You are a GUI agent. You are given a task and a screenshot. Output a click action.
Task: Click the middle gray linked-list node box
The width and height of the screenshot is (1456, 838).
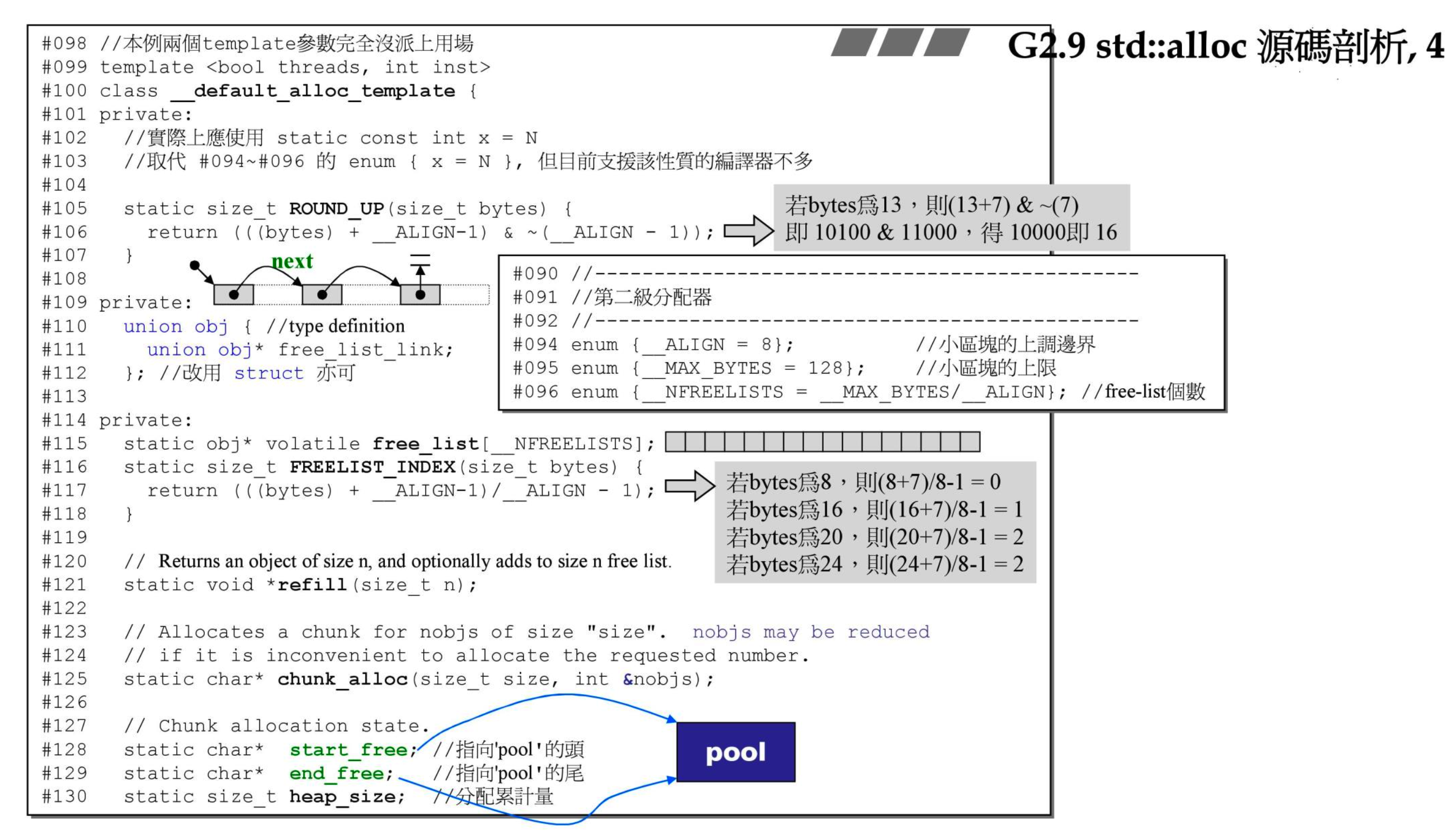pos(322,294)
